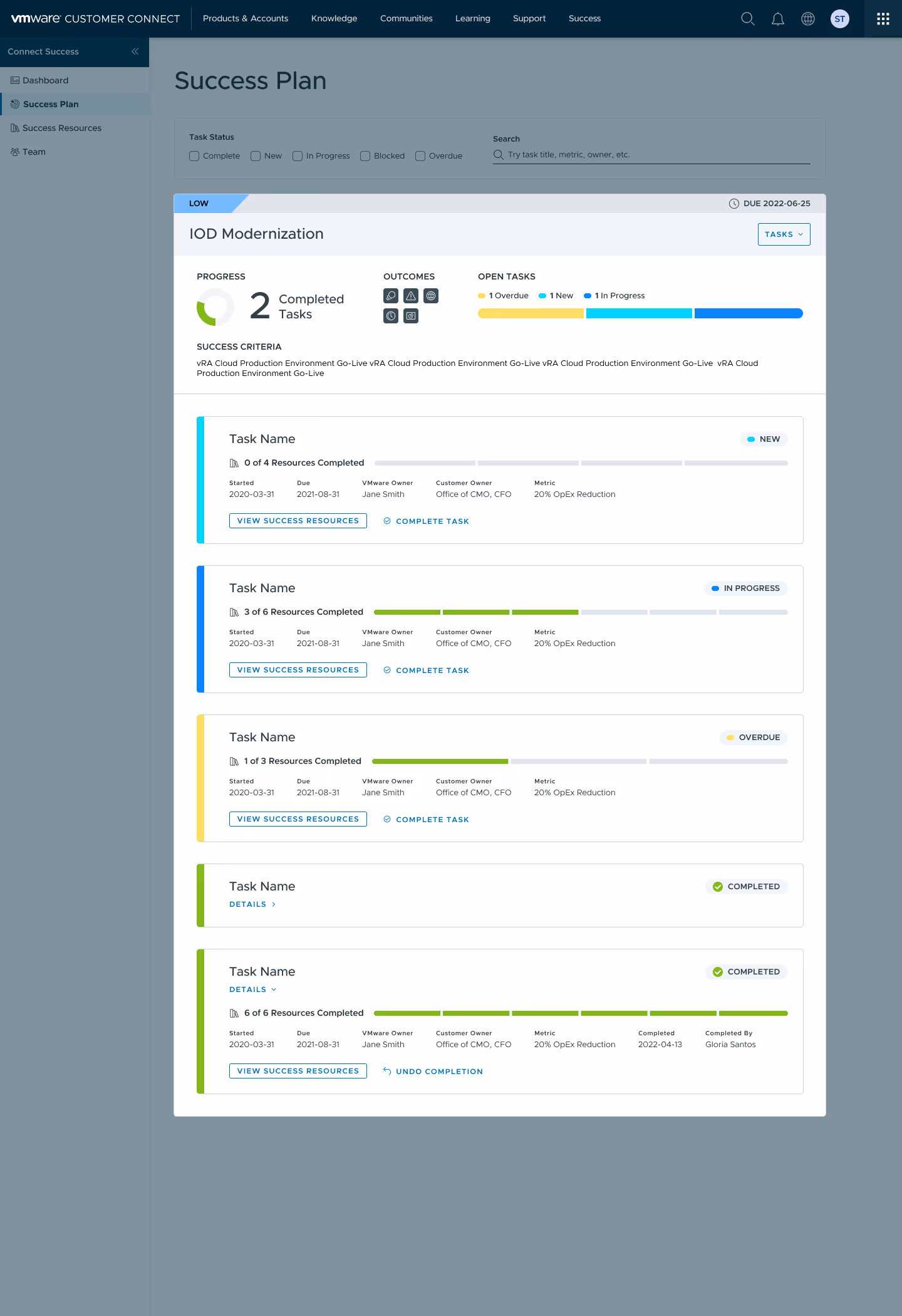
Task: Open Team in the sidebar
Action: 75,152
